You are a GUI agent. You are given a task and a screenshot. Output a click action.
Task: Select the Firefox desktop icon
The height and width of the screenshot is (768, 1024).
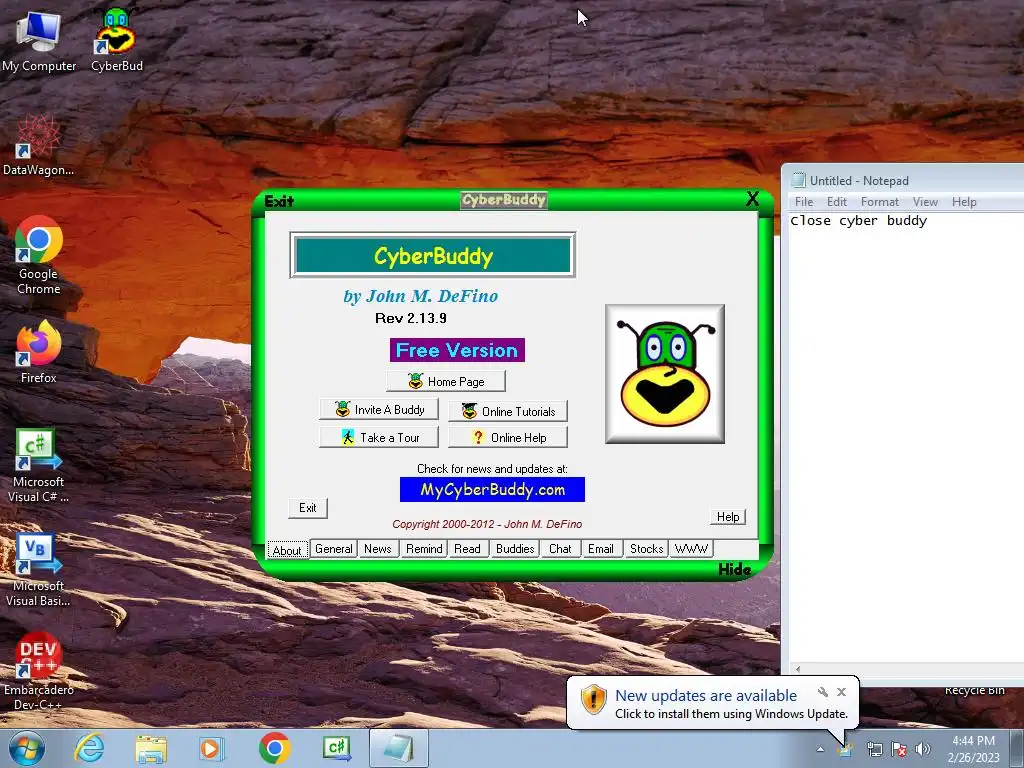point(39,351)
